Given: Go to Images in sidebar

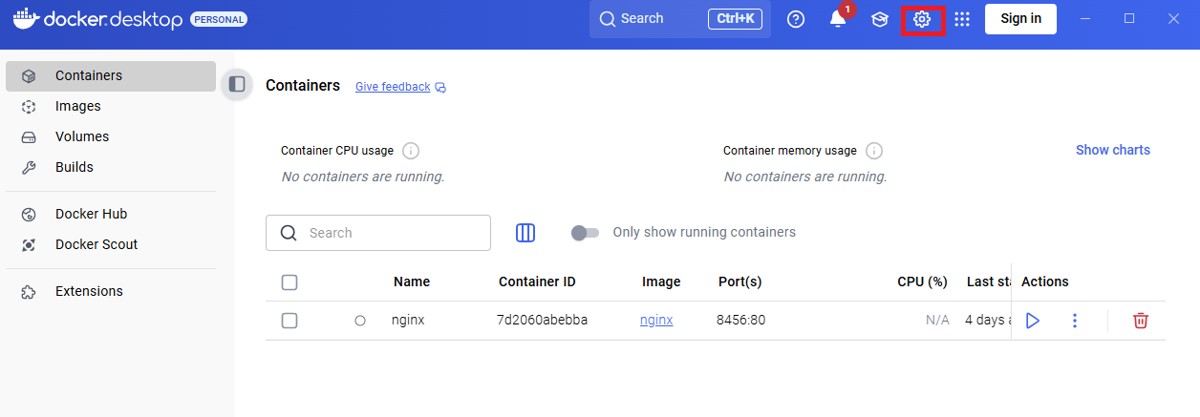Looking at the screenshot, I should coord(78,106).
